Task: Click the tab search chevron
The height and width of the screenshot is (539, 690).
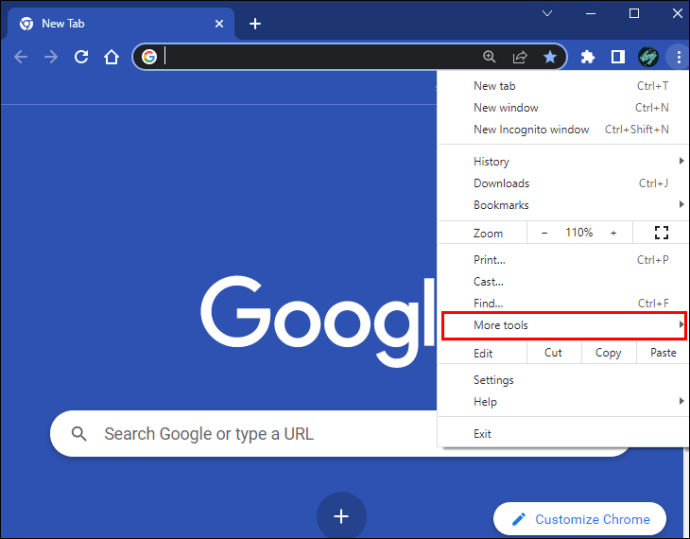Action: coord(547,13)
